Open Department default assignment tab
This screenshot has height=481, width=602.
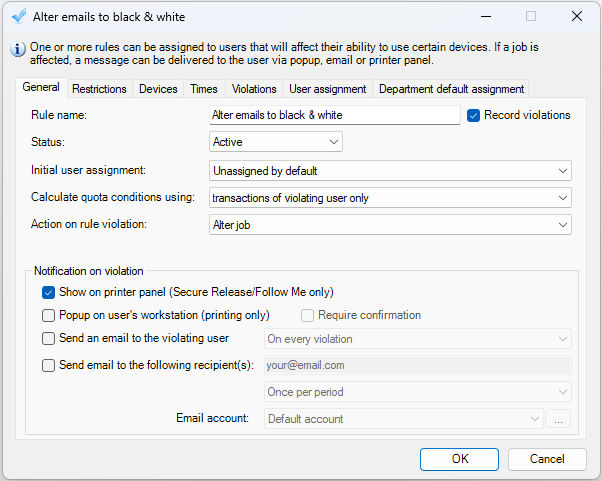coord(451,89)
